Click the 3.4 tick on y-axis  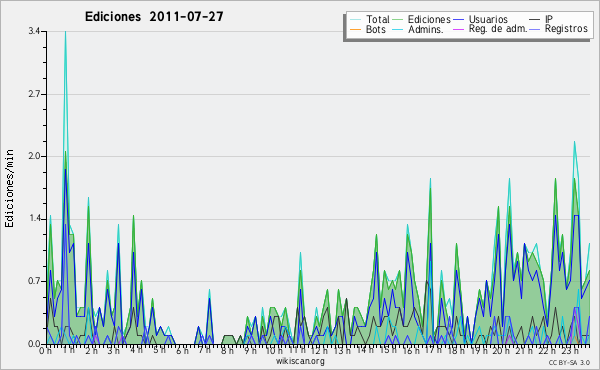[x=34, y=31]
